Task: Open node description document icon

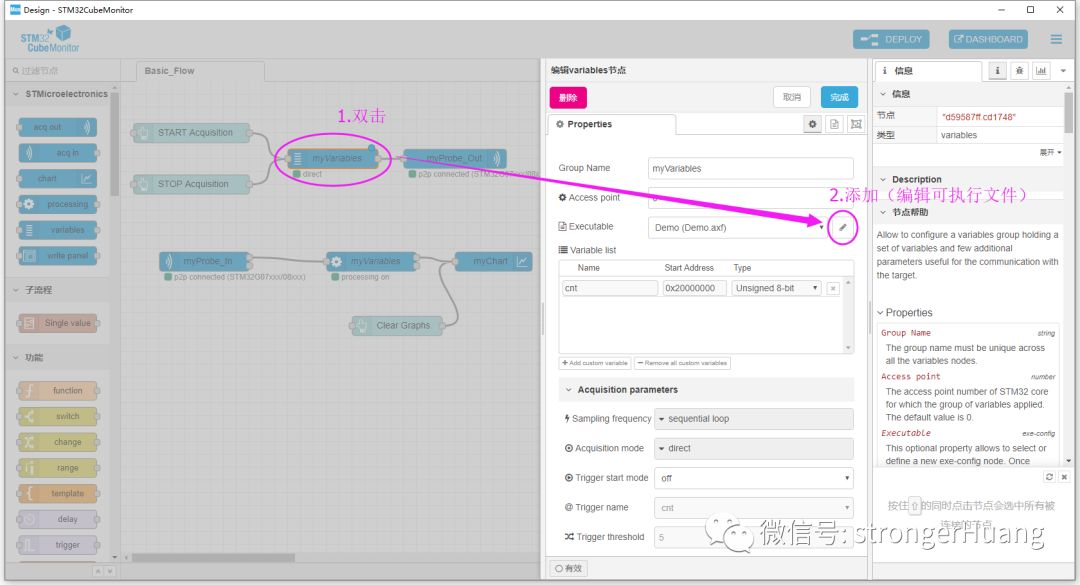Action: 834,124
